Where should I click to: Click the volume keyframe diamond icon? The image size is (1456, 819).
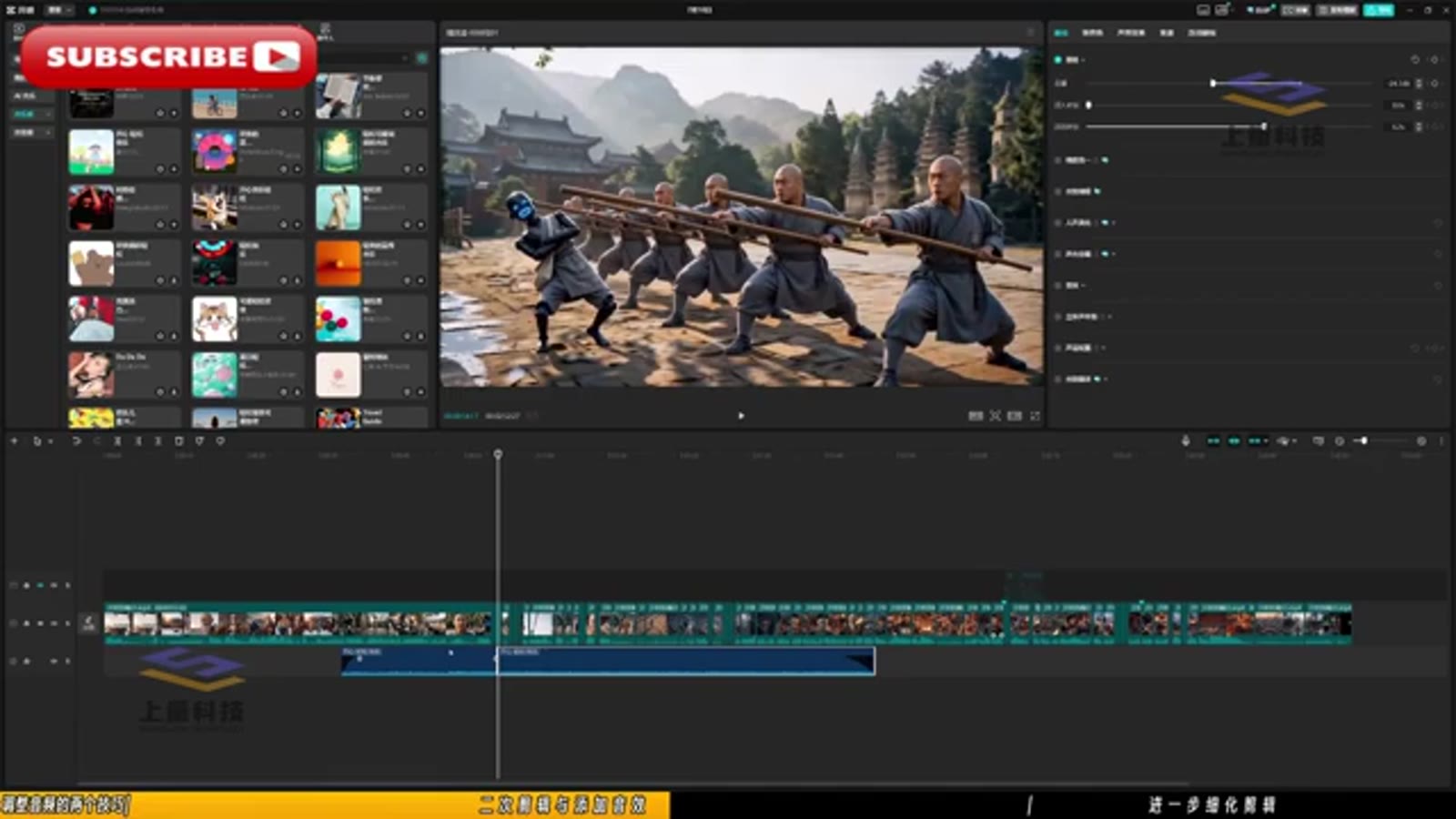[1435, 83]
